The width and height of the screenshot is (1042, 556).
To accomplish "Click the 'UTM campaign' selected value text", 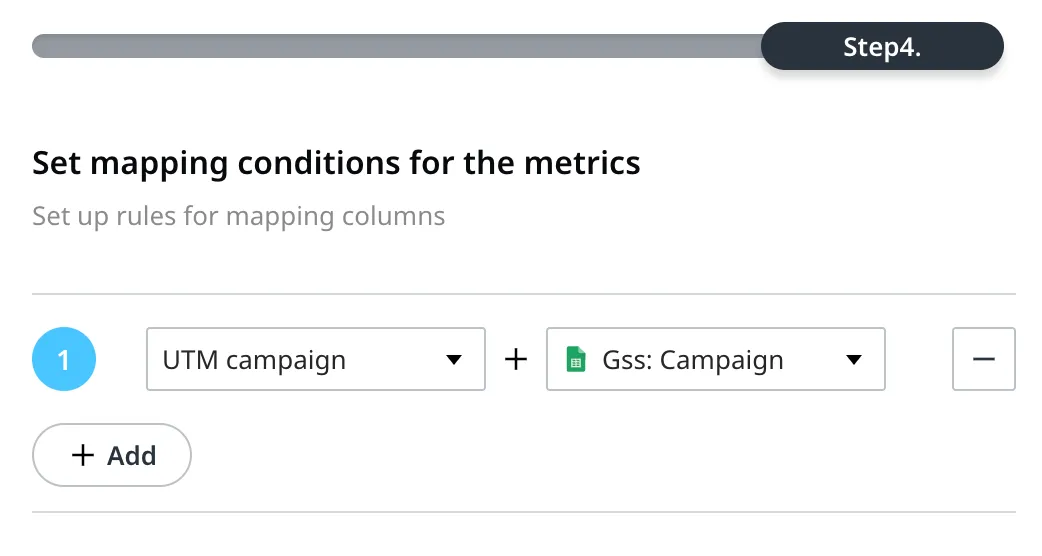I will pos(254,360).
